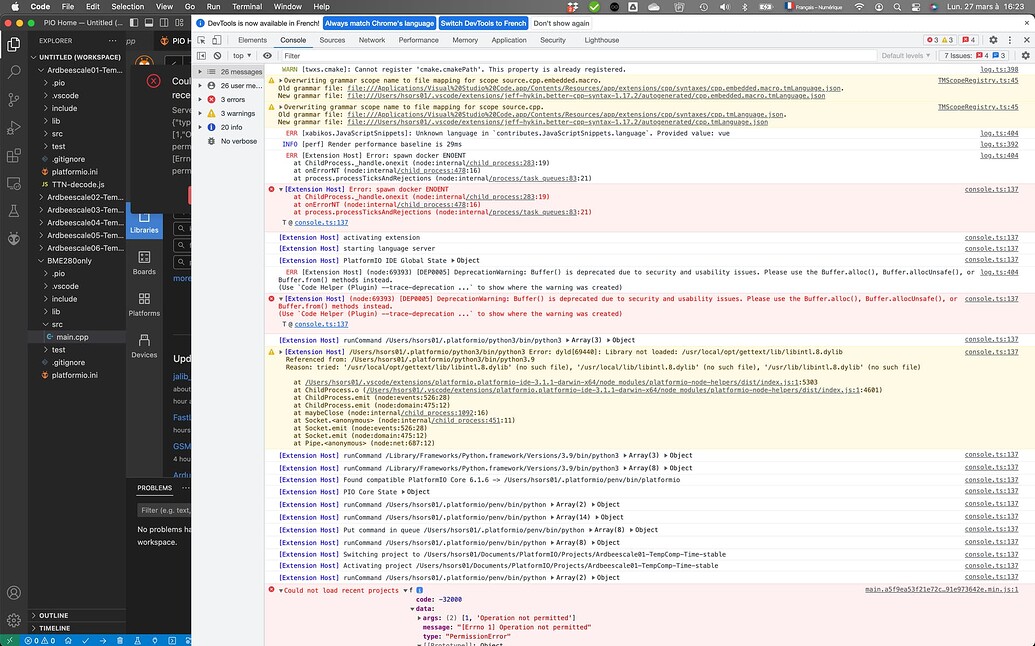Click the inspect element selector icon
The width and height of the screenshot is (1035, 646).
point(201,40)
